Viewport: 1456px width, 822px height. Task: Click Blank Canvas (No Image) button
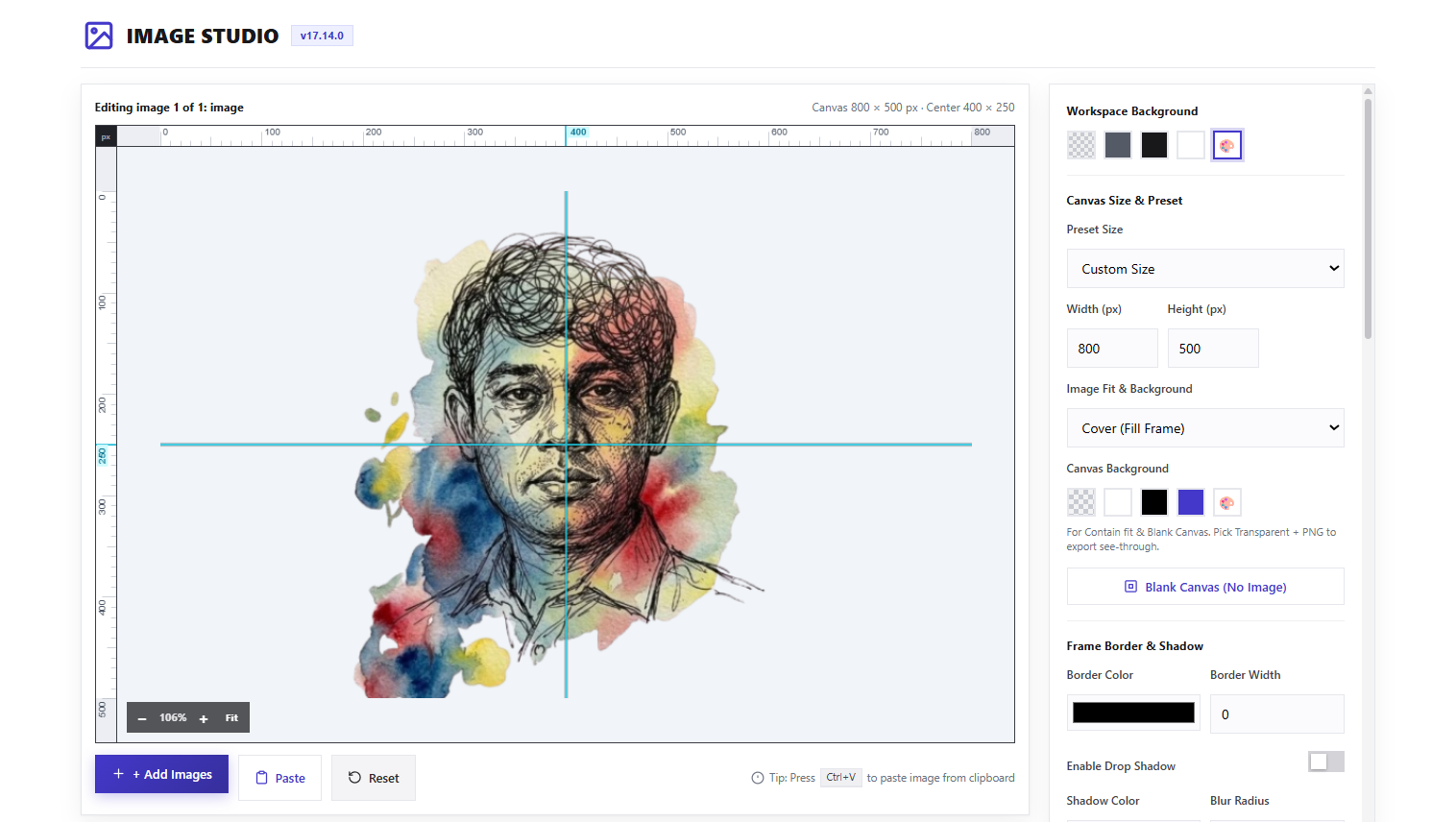click(x=1205, y=587)
